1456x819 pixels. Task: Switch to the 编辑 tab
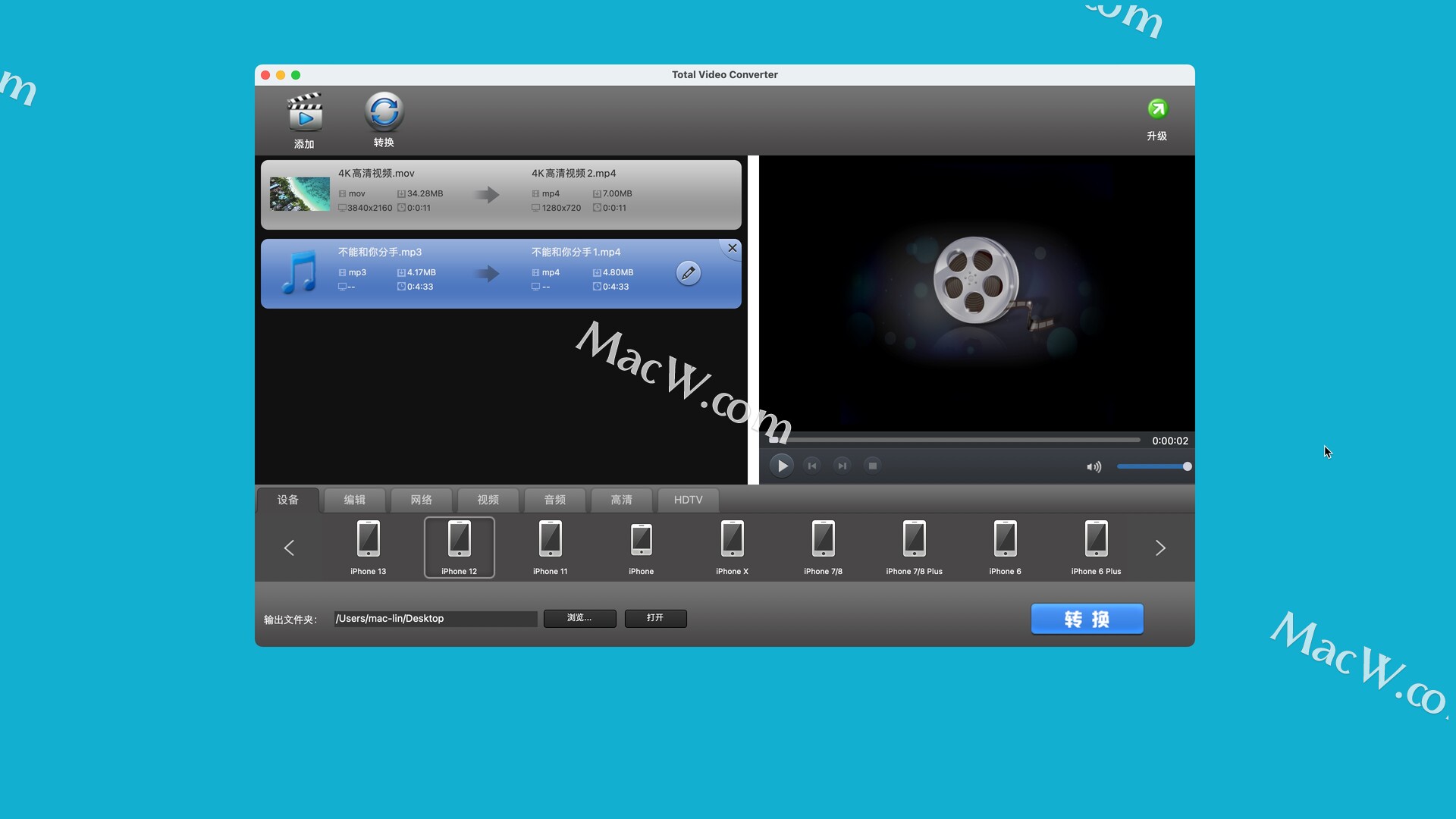coord(355,500)
